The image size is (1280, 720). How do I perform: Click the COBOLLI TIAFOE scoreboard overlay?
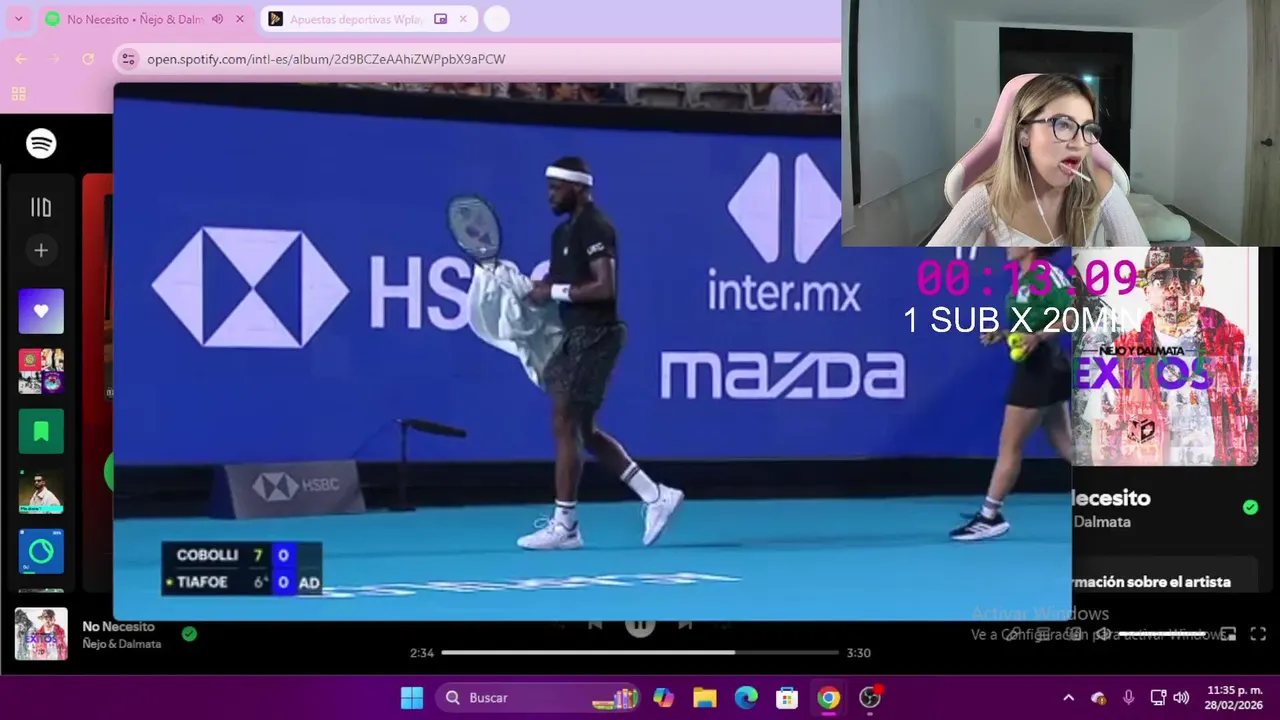[x=241, y=569]
